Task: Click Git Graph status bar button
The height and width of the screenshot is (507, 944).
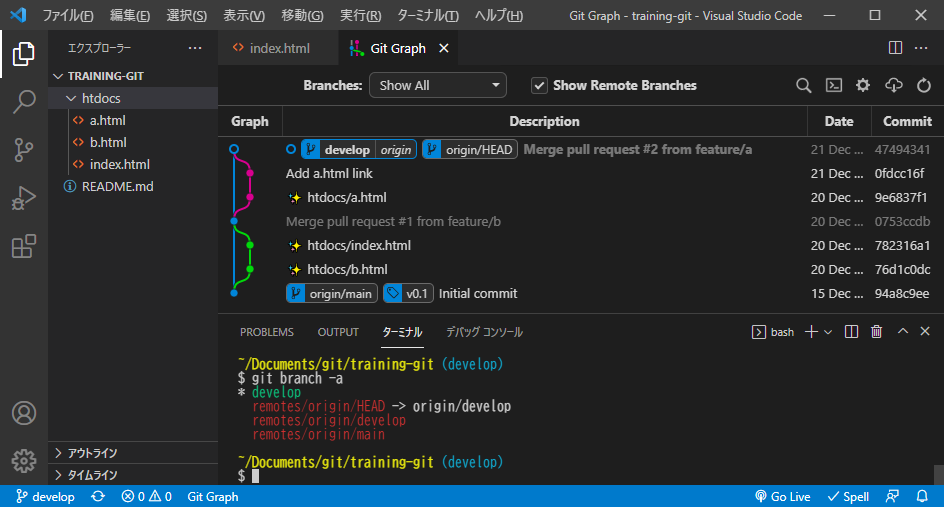Action: [x=213, y=497]
